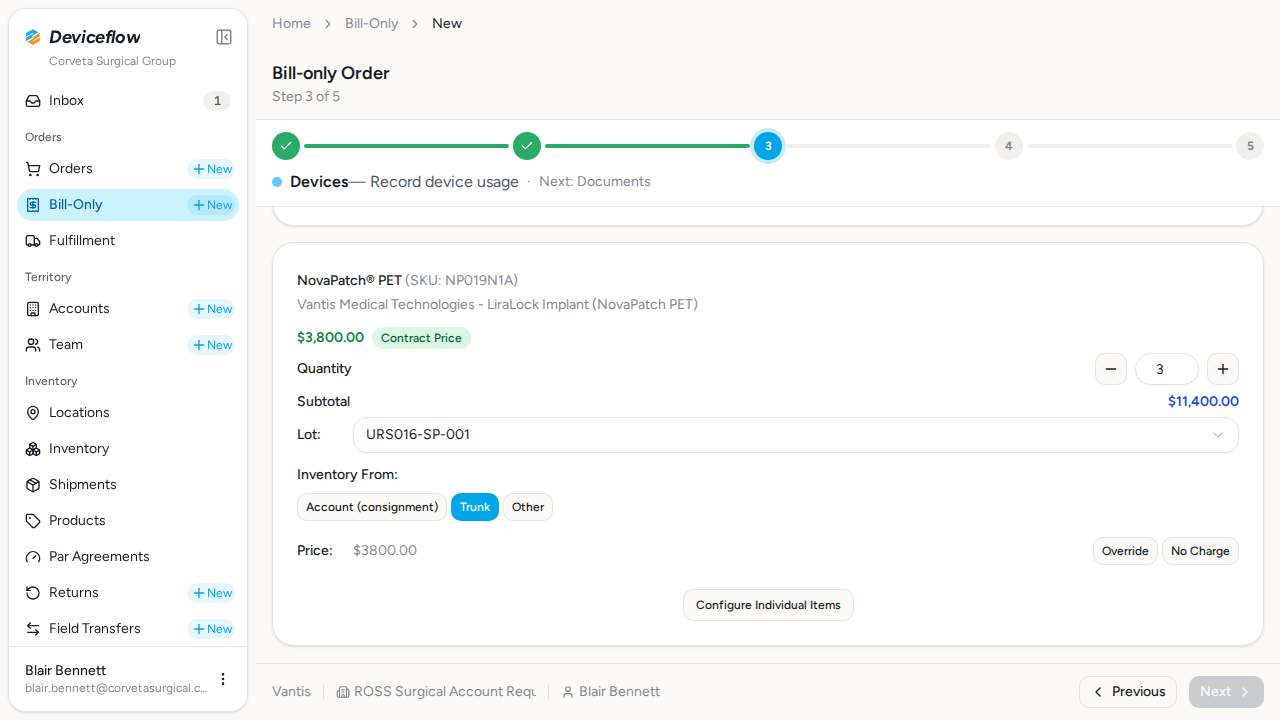Decrease quantity with minus button
The width and height of the screenshot is (1280, 720).
pos(1111,369)
